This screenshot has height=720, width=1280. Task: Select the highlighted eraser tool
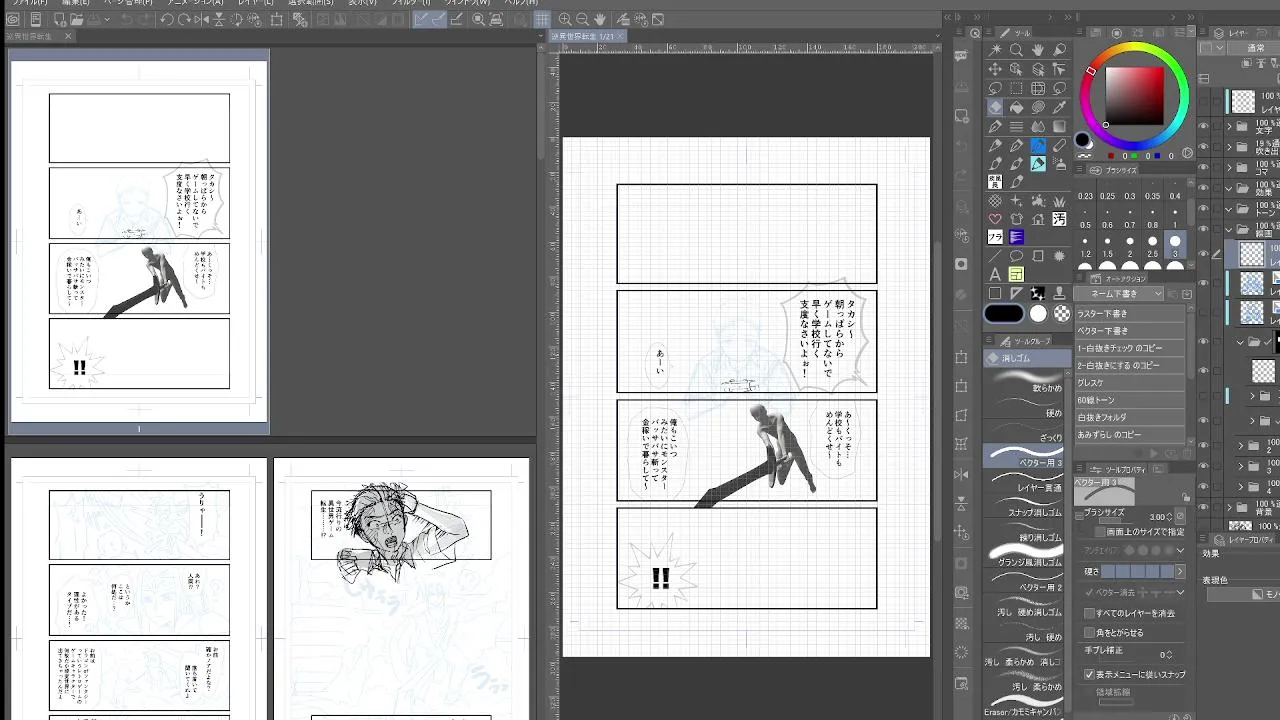996,107
